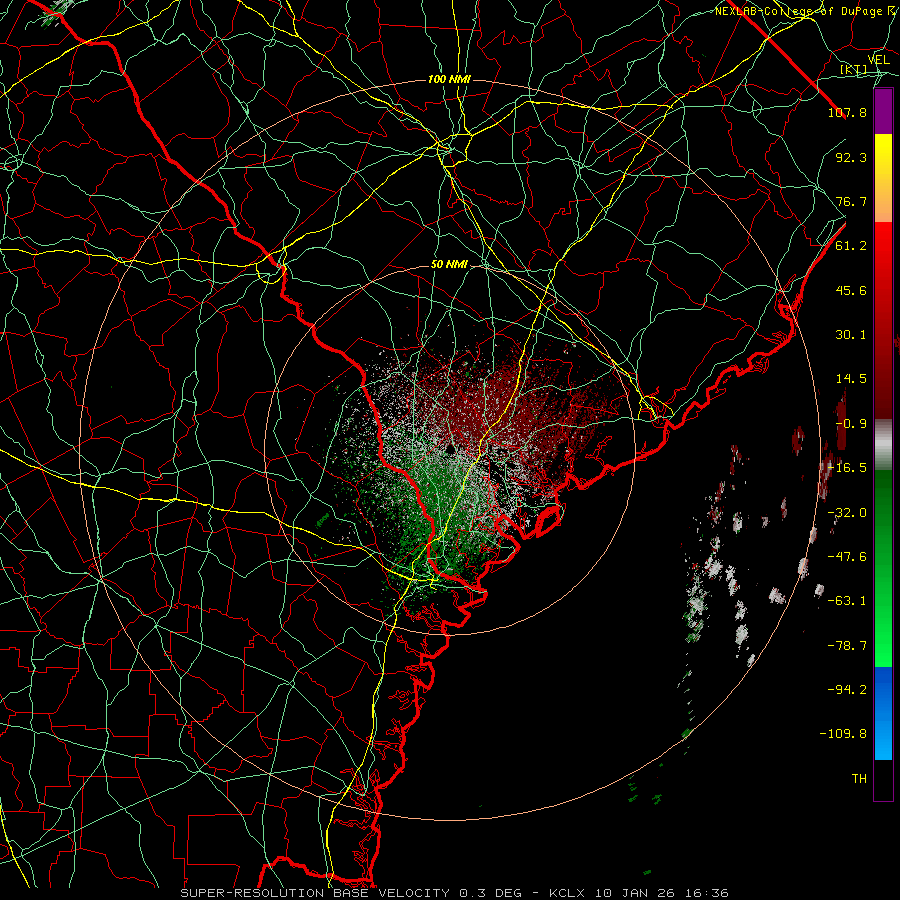The height and width of the screenshot is (900, 900).
Task: Click the 30.1 velocity scale value
Action: [851, 335]
